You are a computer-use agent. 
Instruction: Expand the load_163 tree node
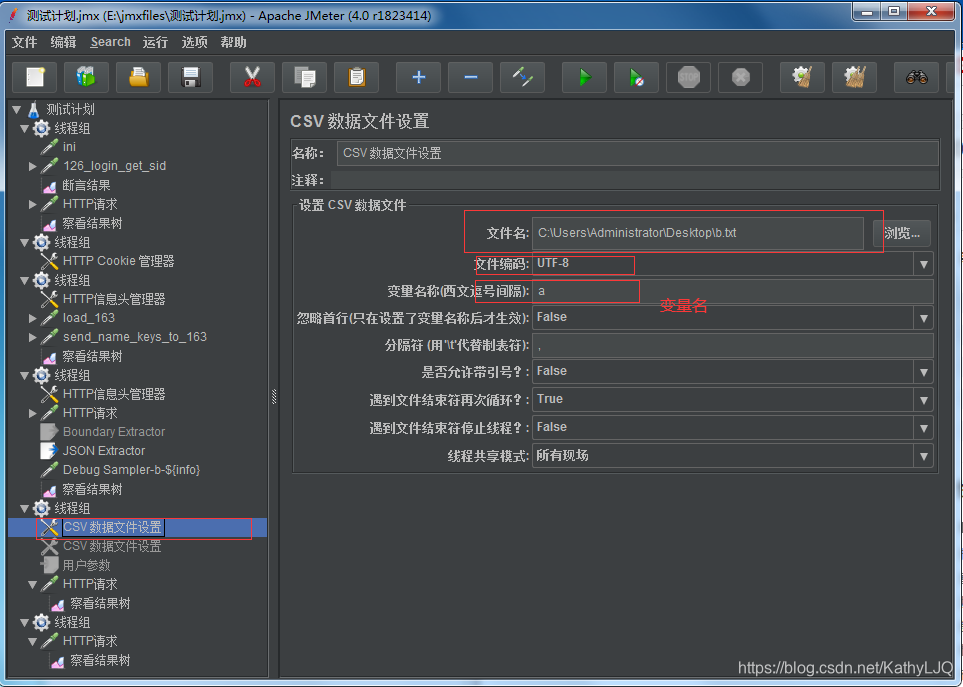(x=33, y=318)
